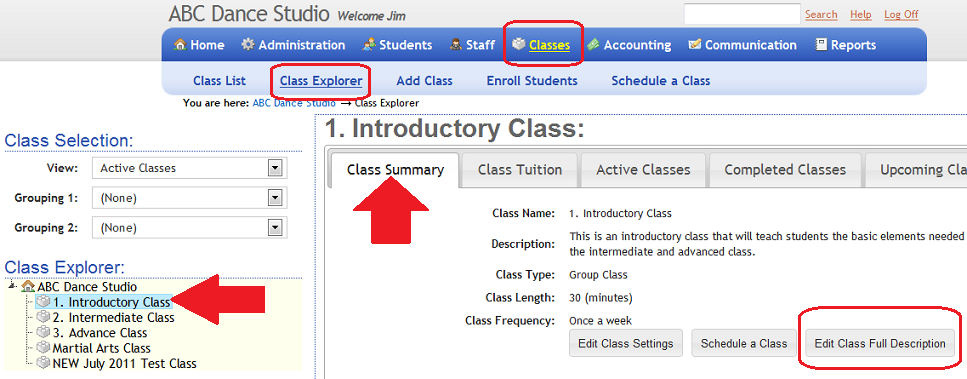Image resolution: width=967 pixels, height=379 pixels.
Task: Open the Help link
Action: click(861, 14)
